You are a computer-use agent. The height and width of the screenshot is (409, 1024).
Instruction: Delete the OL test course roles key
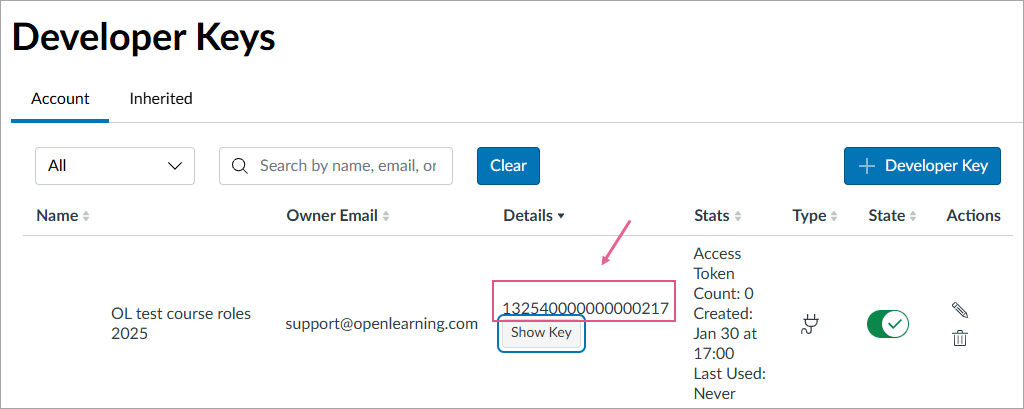959,338
